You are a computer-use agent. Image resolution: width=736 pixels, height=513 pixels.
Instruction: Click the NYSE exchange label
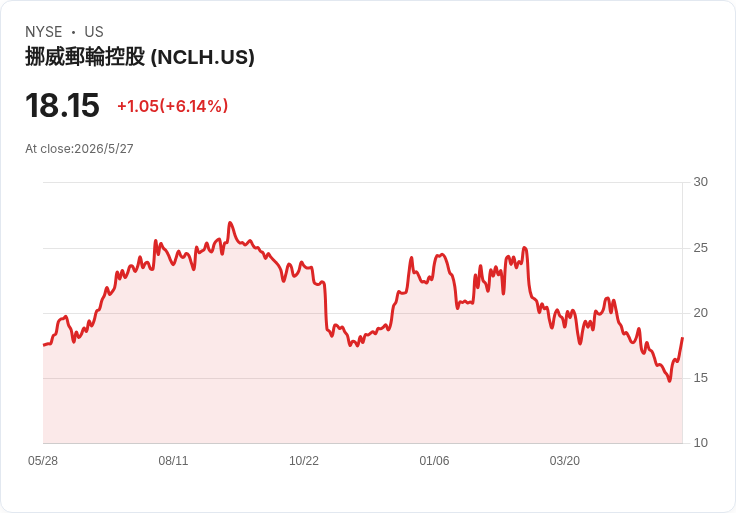[44, 32]
